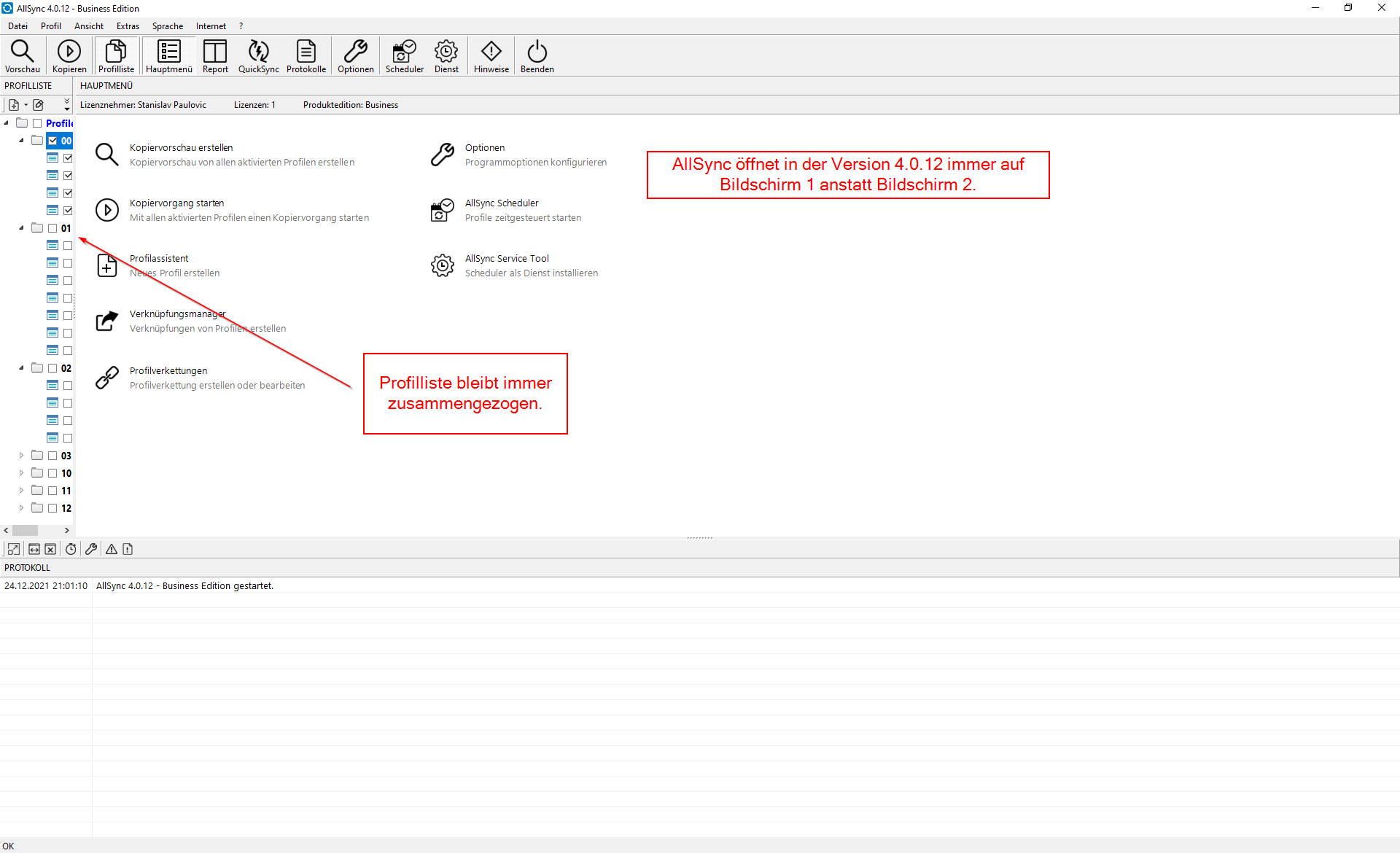Open the Sprache menu
Image resolution: width=1400 pixels, height=853 pixels.
click(x=167, y=26)
